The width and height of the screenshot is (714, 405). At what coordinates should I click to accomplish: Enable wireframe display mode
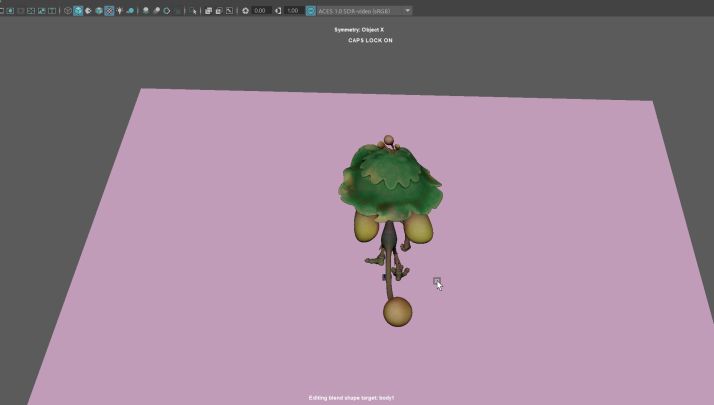[x=68, y=10]
